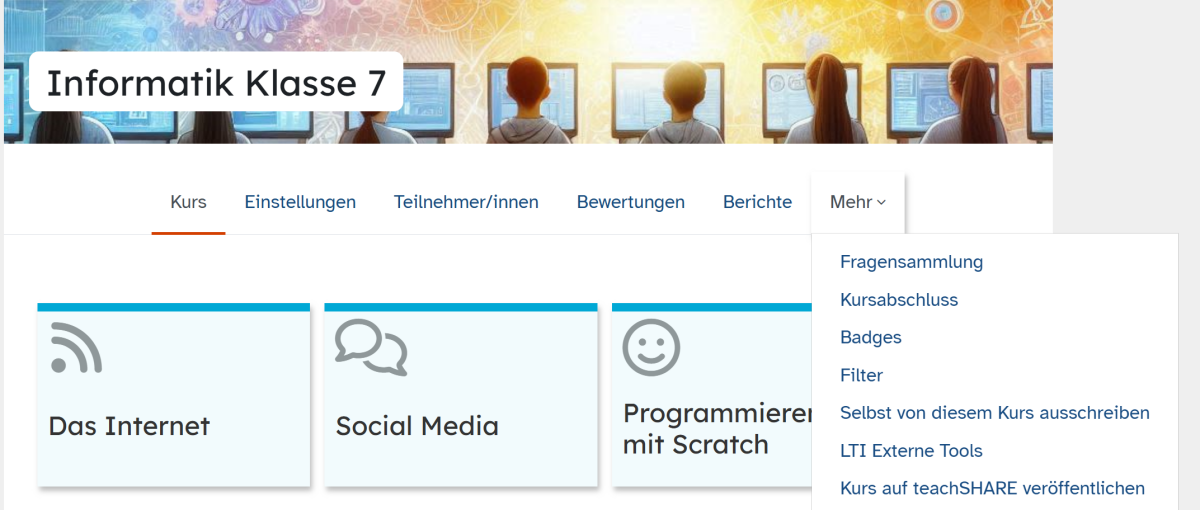This screenshot has width=1200, height=510.
Task: Open the Social Media section title
Action: coord(417,426)
